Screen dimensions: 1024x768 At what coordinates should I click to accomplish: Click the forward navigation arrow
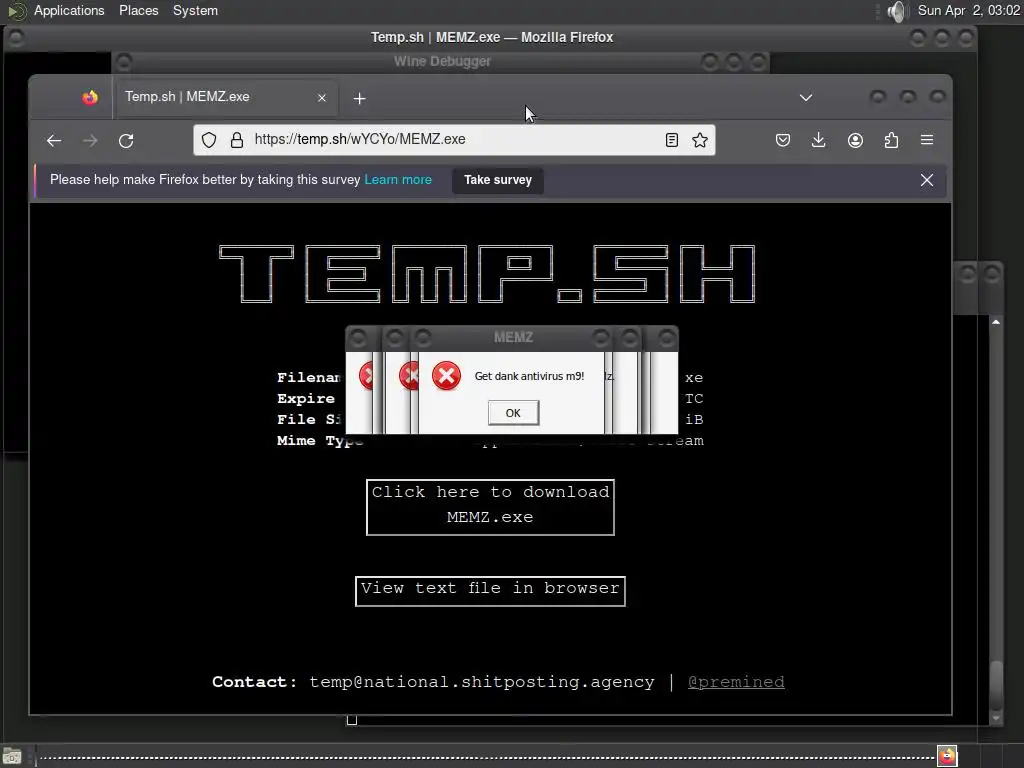[90, 140]
